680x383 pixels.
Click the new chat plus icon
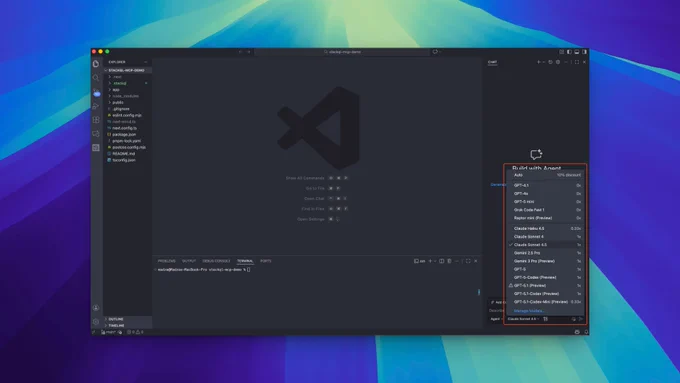[539, 62]
